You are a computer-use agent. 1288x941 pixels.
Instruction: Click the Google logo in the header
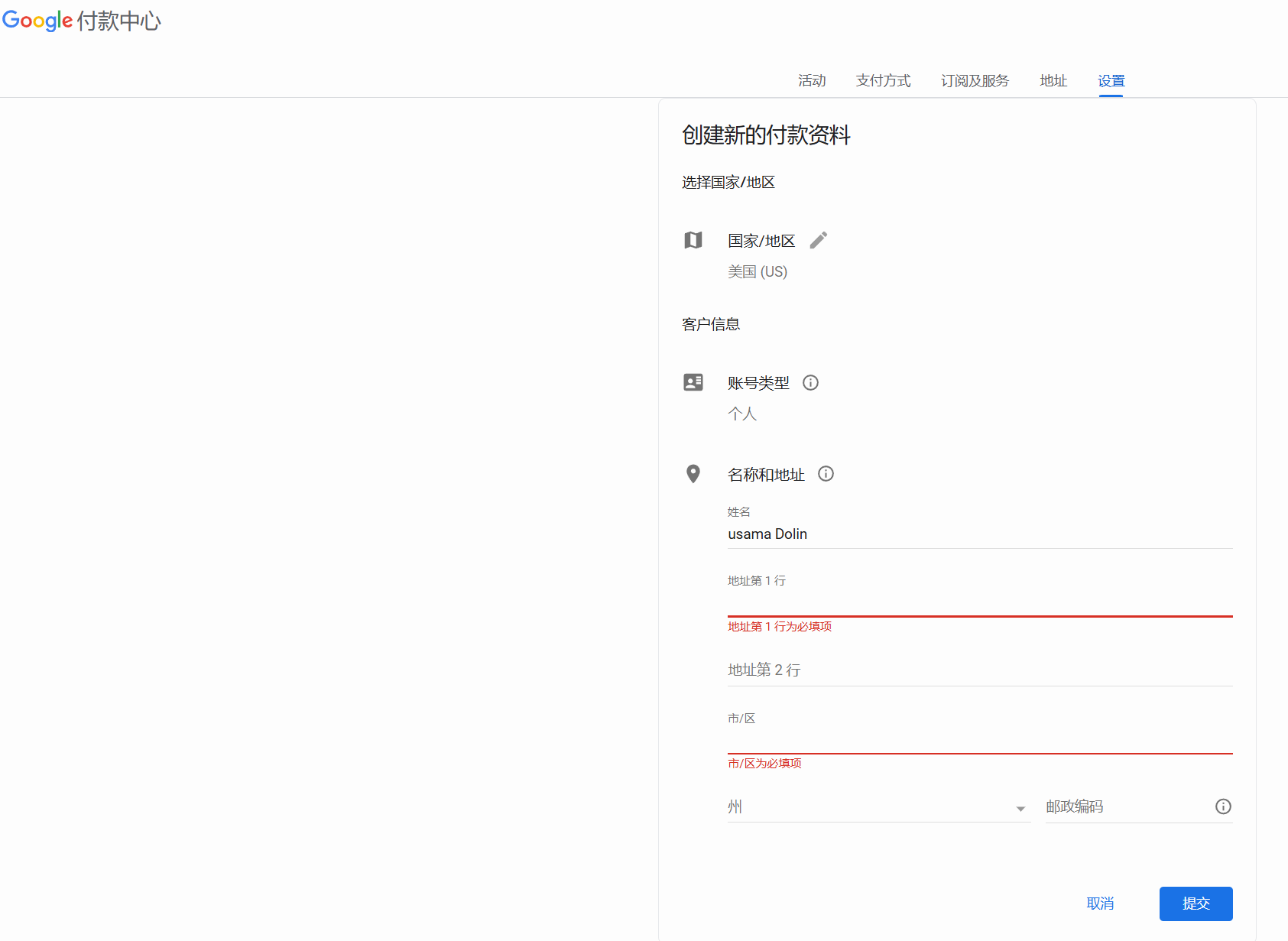click(x=37, y=21)
